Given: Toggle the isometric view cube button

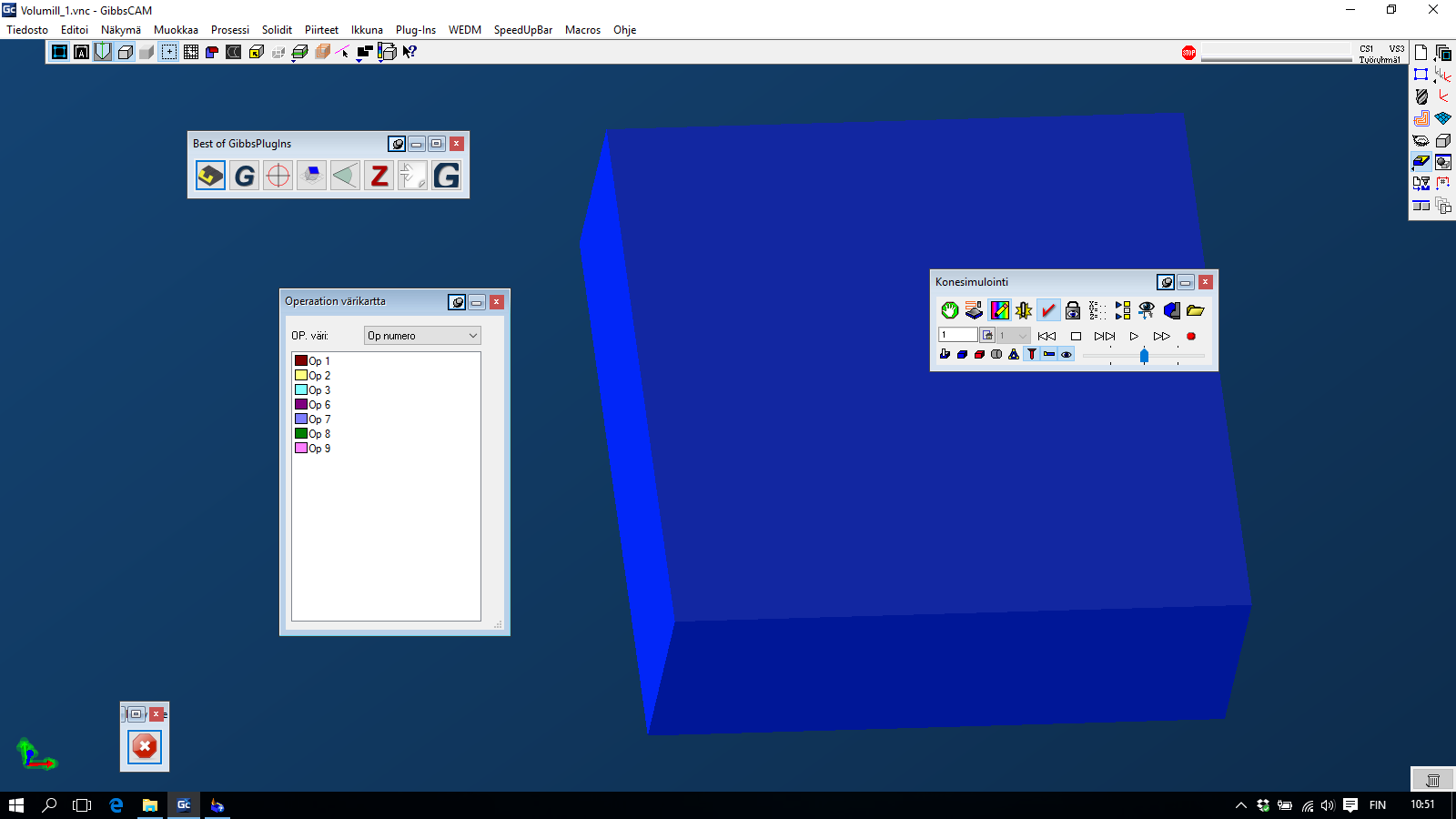Looking at the screenshot, I should click(125, 52).
